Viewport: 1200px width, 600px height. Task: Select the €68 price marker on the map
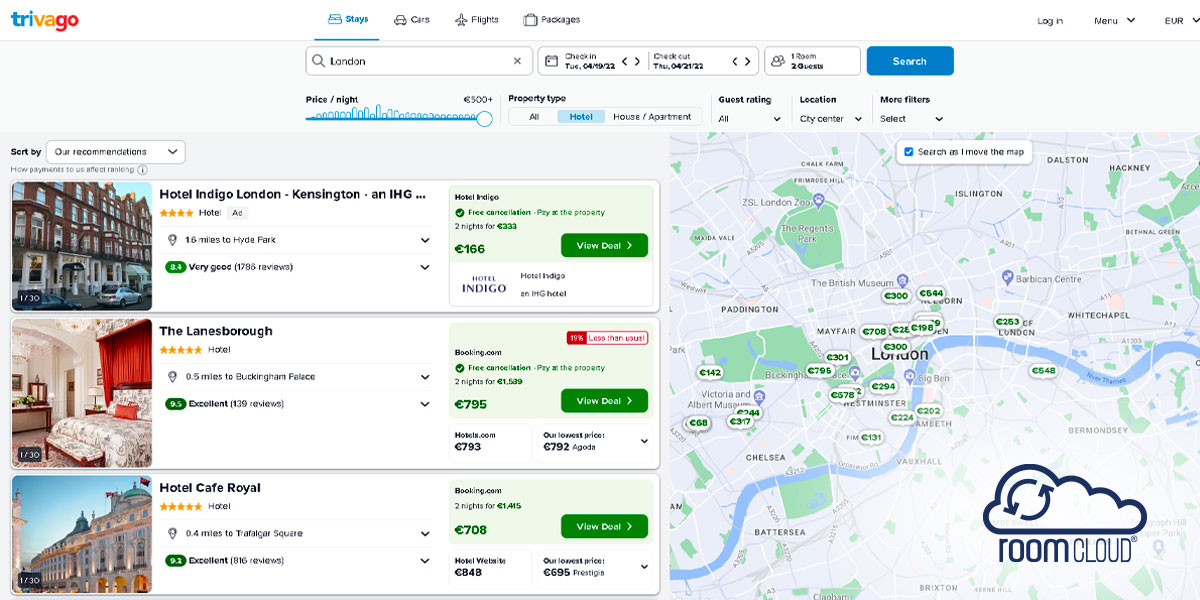coord(698,423)
